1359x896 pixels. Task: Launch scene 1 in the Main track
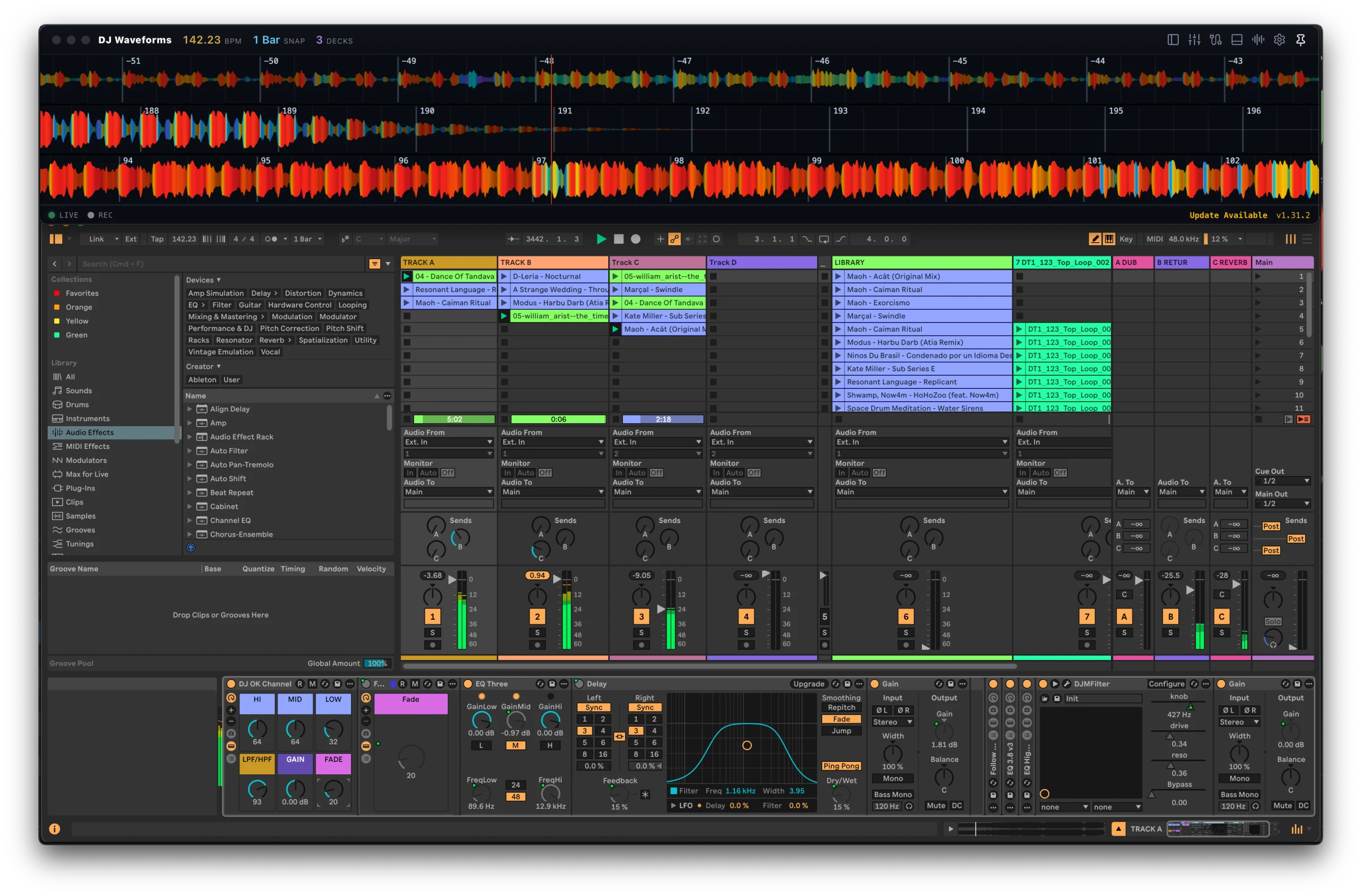coord(1257,276)
